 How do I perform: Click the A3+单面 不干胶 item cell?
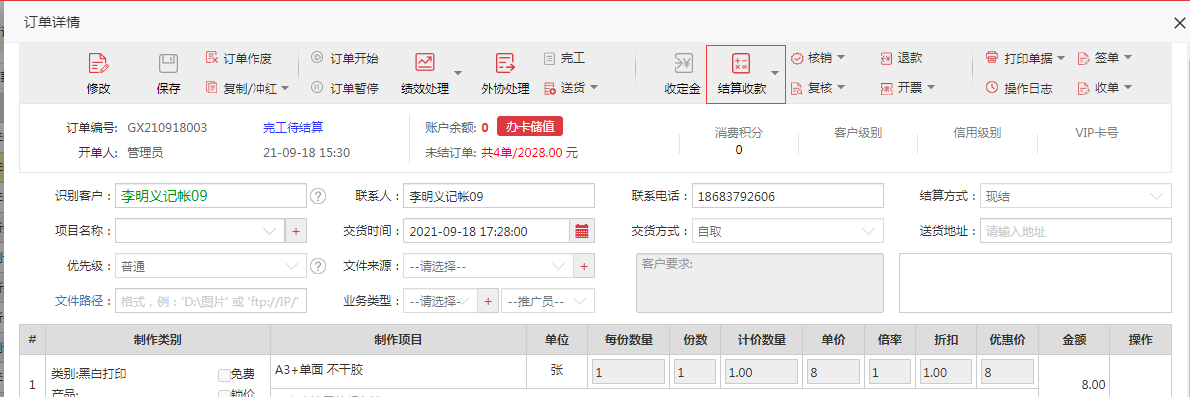pyautogui.click(x=398, y=371)
